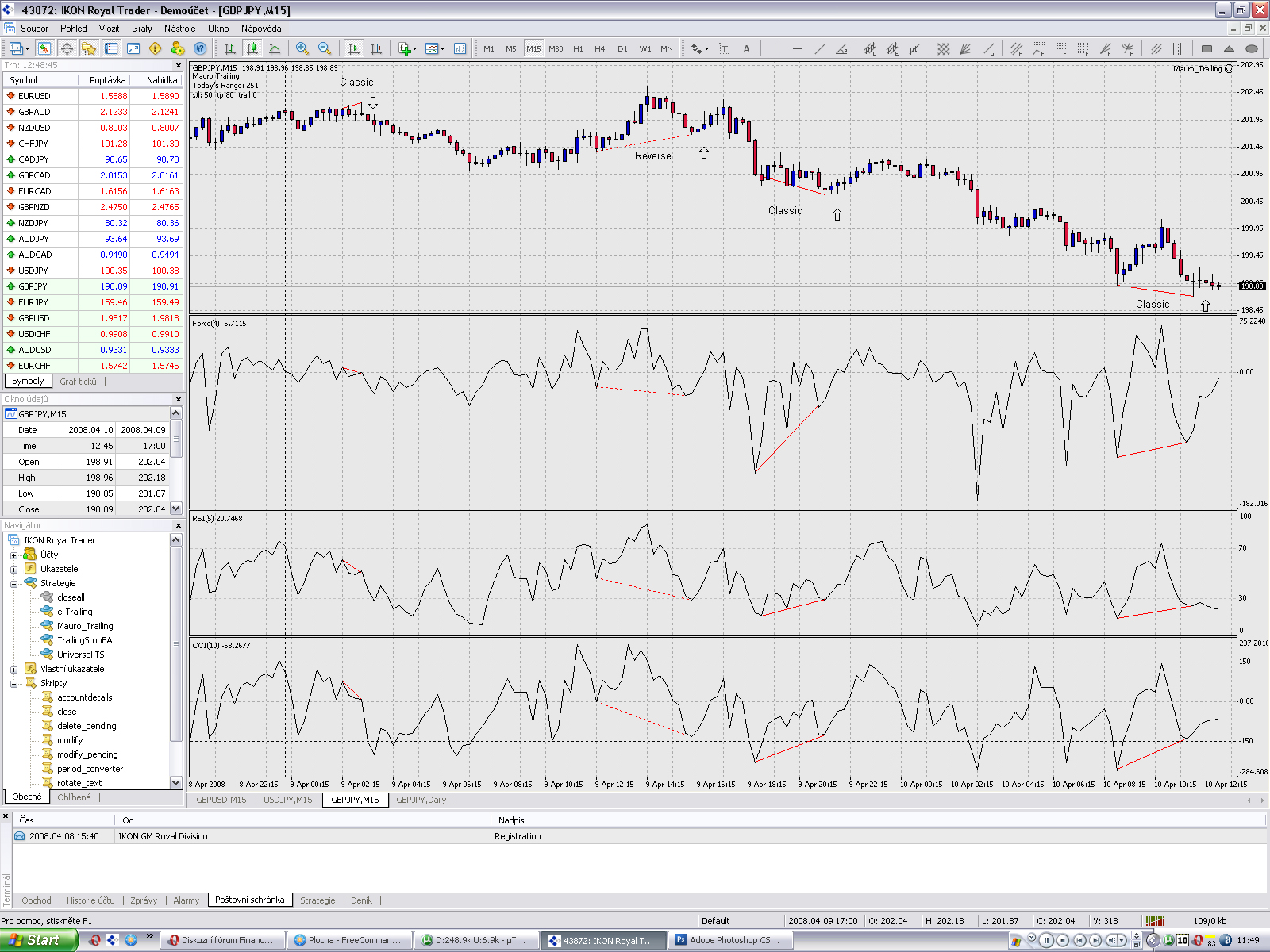This screenshot has height=952, width=1270.
Task: Collapse the Strategie tree node
Action: tap(13, 584)
